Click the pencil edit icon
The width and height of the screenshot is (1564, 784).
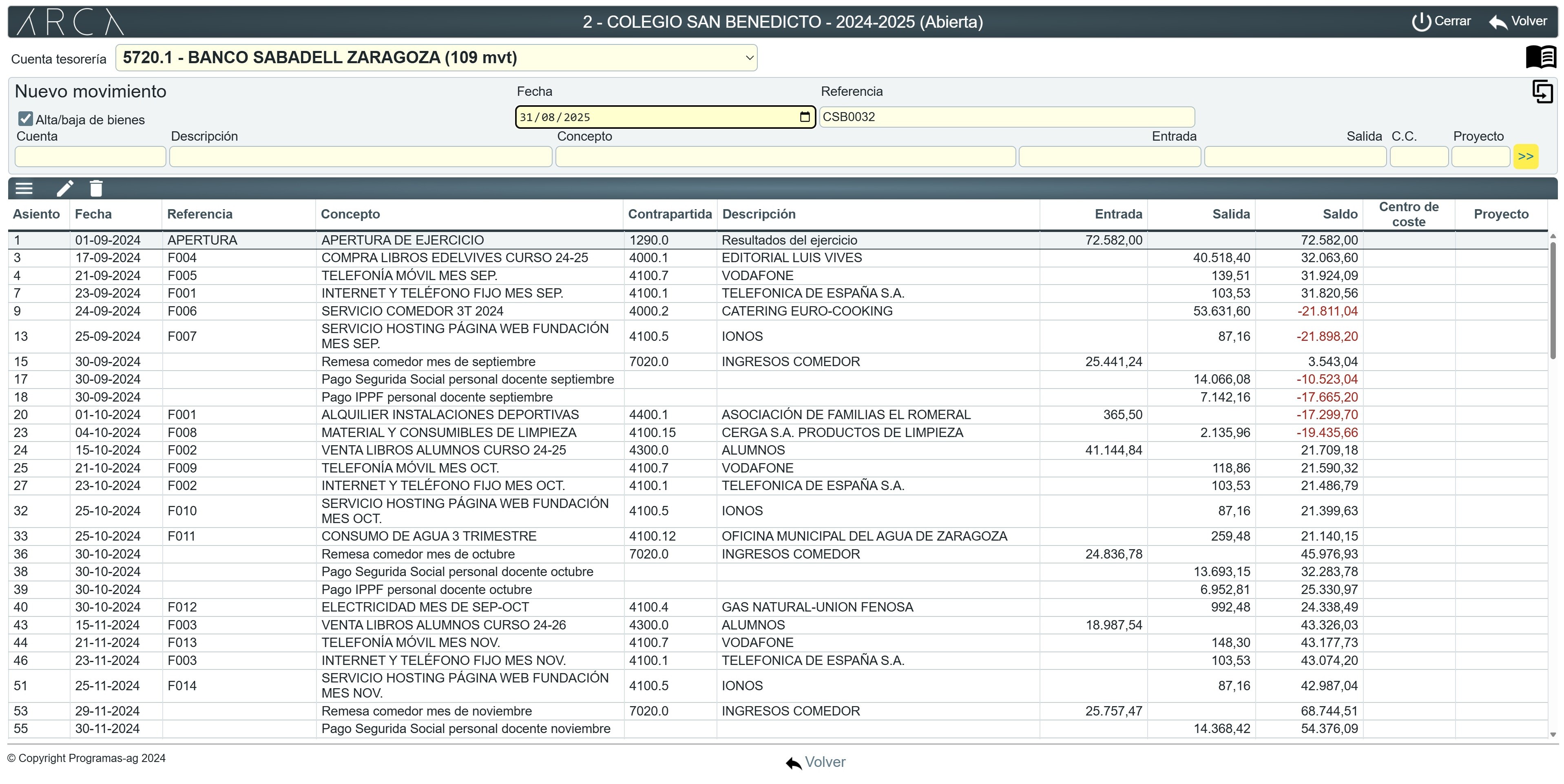coord(65,188)
